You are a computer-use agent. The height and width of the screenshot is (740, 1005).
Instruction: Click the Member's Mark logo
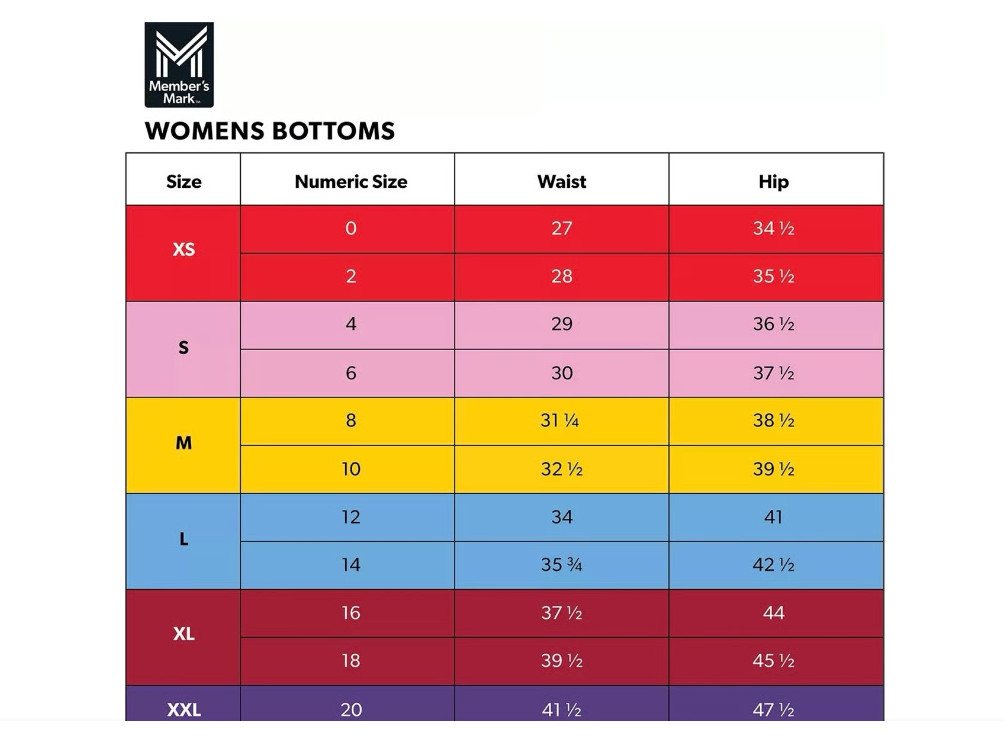tap(179, 65)
